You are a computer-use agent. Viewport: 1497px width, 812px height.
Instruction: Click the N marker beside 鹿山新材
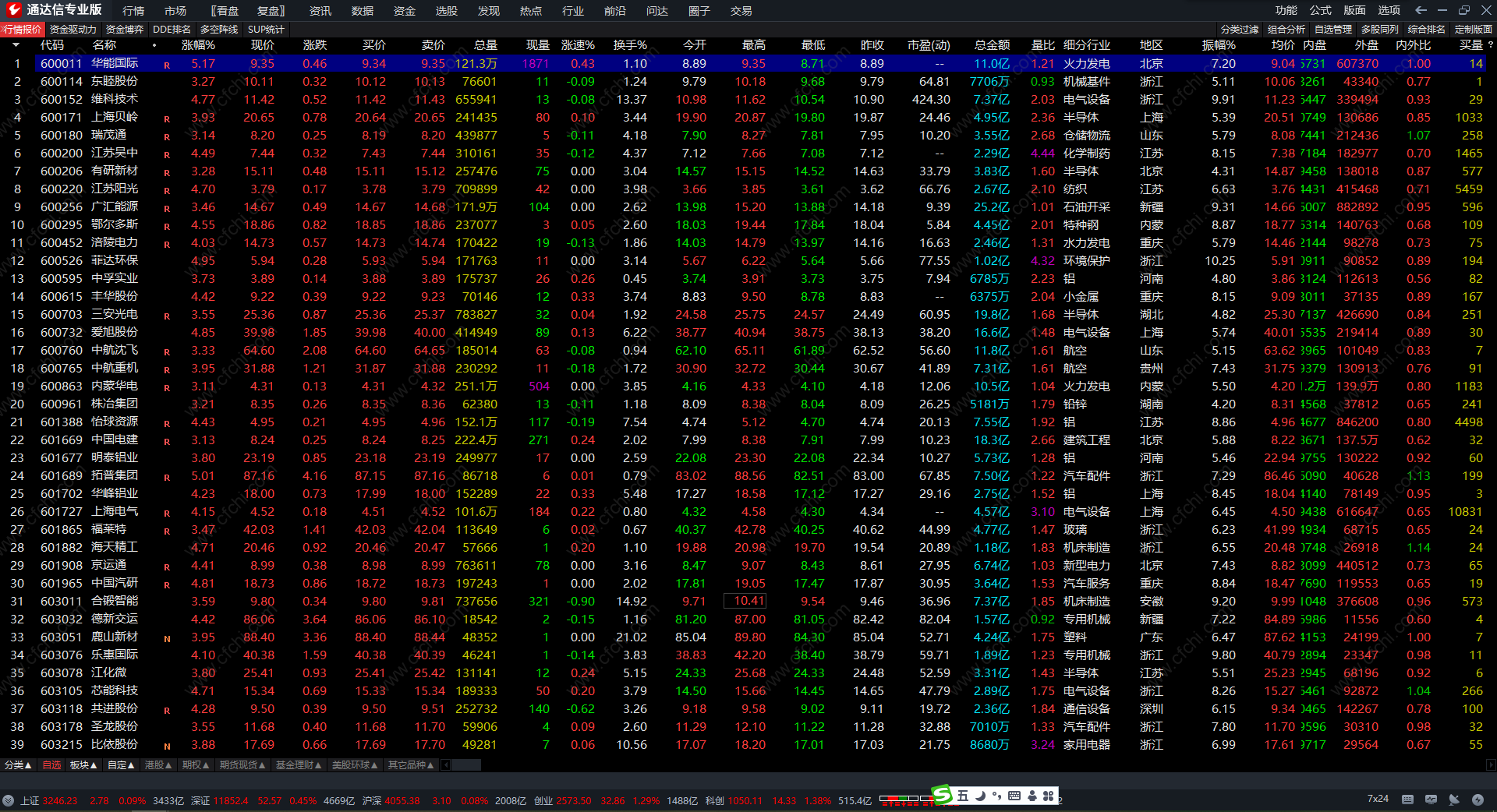point(167,638)
